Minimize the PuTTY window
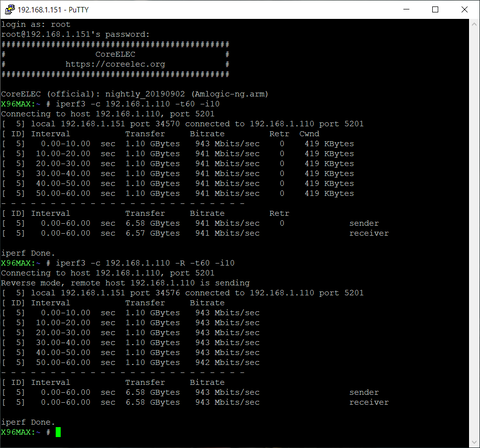This screenshot has width=480, height=448. pos(406,9)
